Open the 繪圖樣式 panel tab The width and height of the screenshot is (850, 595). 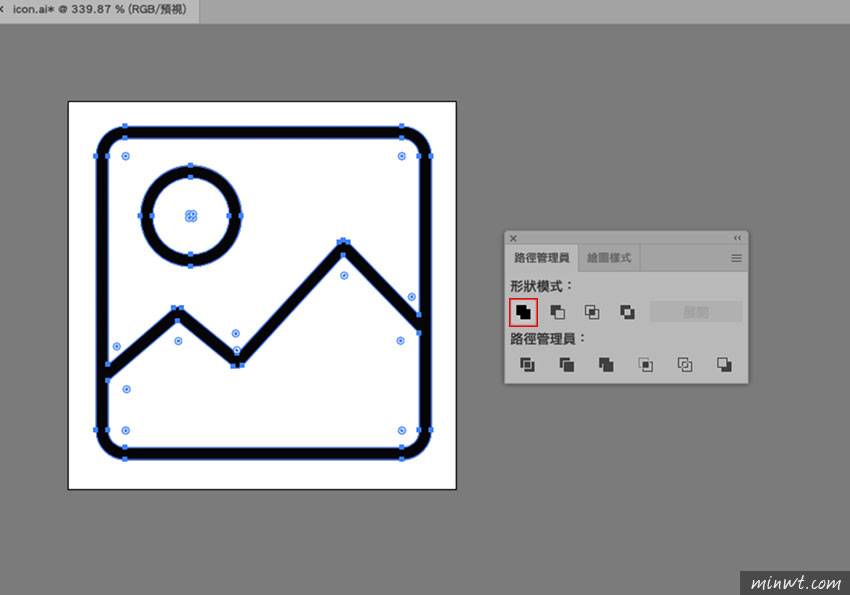tap(609, 258)
